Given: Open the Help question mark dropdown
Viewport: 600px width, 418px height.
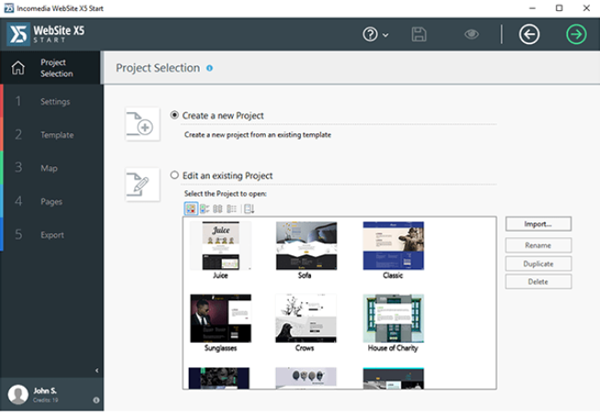Looking at the screenshot, I should (375, 34).
